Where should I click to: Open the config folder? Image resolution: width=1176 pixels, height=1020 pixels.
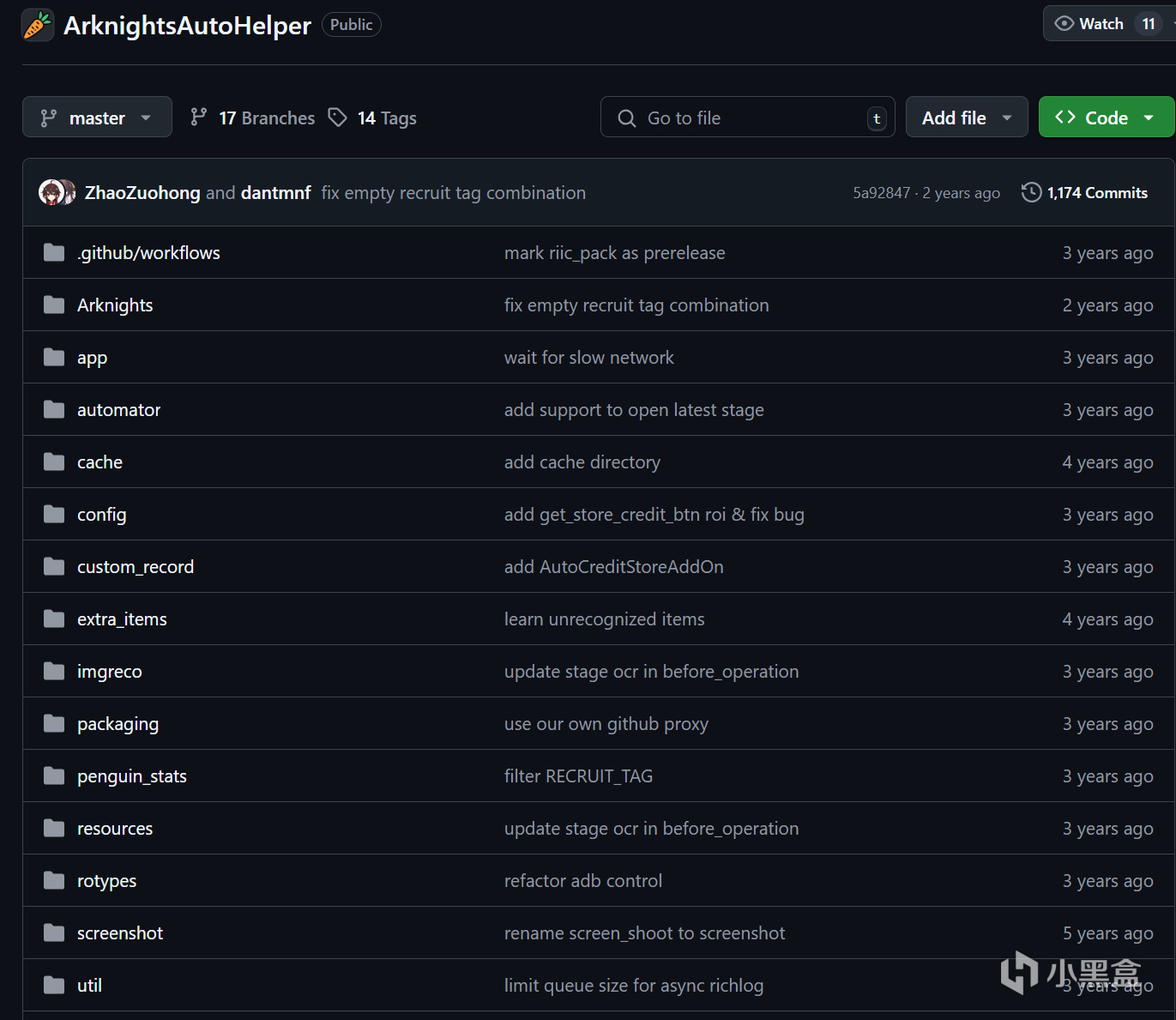[x=101, y=515]
